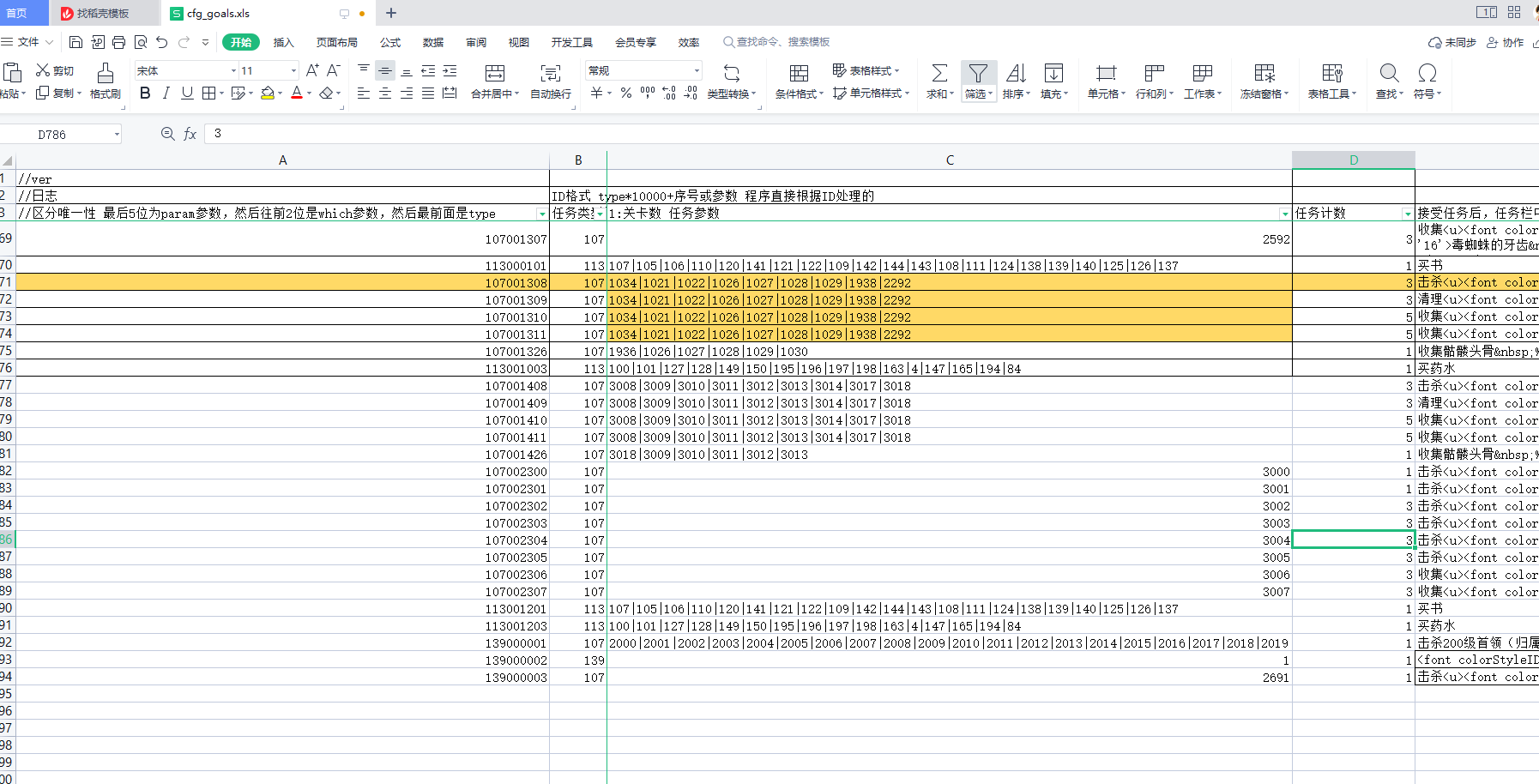Open the 文件 (File) menu
This screenshot has width=1539, height=784.
coord(28,42)
